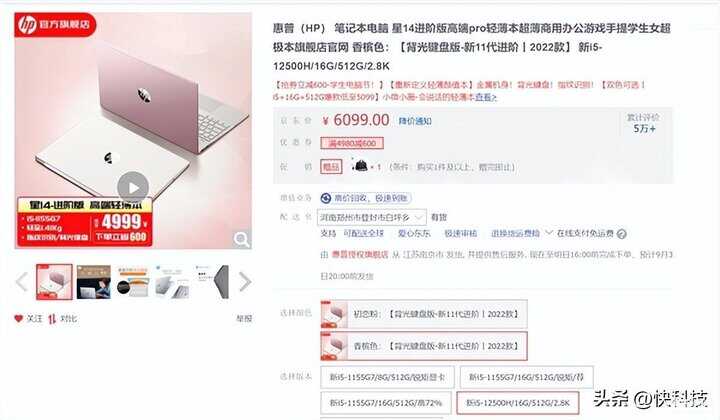Select the 香槟色 color option
720x420 pixels.
tap(424, 346)
